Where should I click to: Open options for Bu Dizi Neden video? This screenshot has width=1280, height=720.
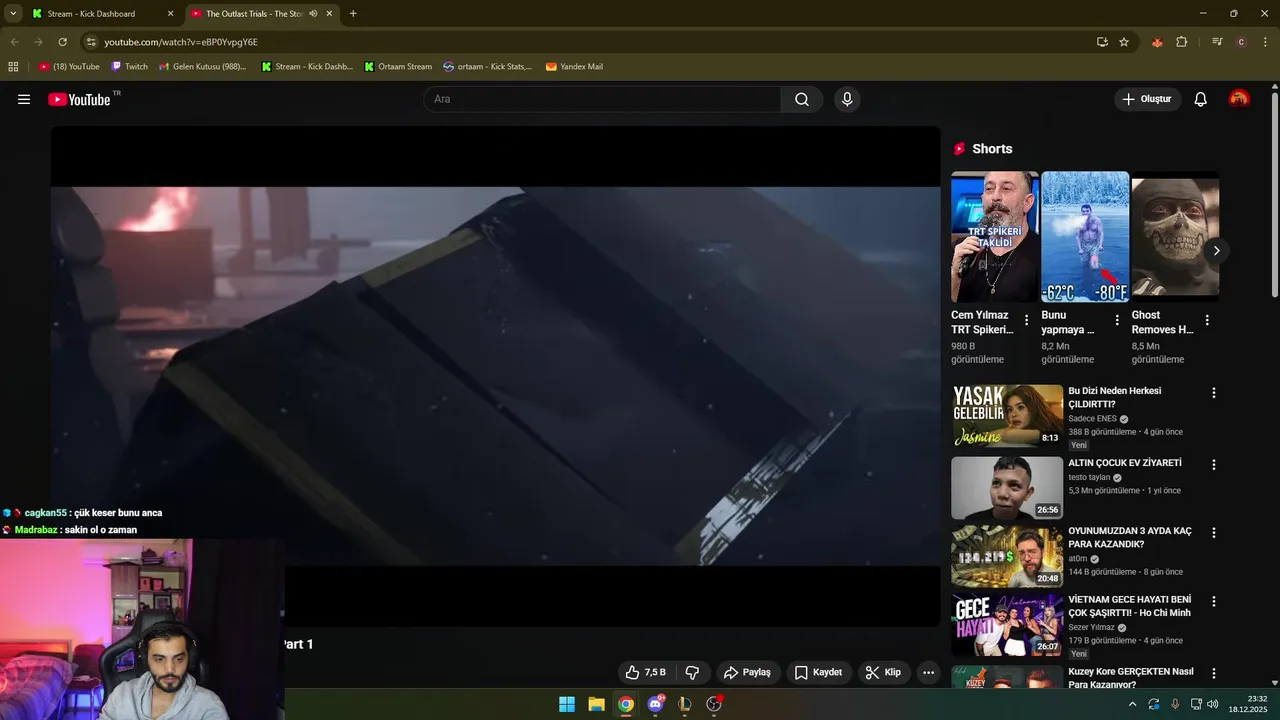pyautogui.click(x=1214, y=393)
